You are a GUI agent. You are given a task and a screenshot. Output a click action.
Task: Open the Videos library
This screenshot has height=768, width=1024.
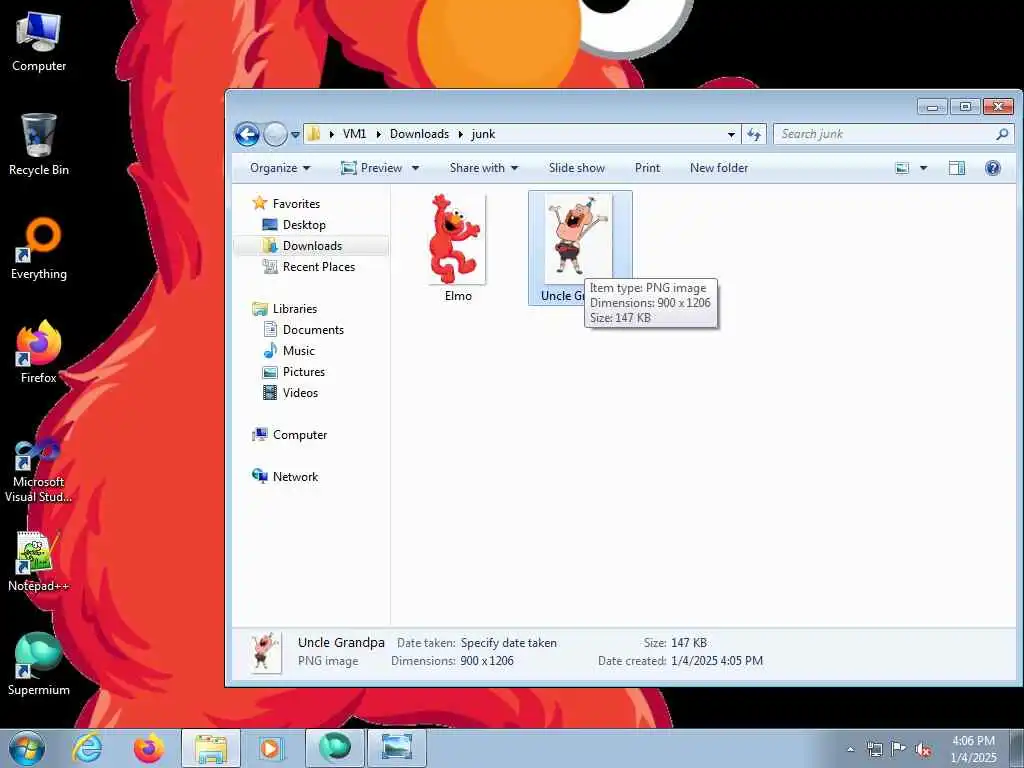point(300,392)
